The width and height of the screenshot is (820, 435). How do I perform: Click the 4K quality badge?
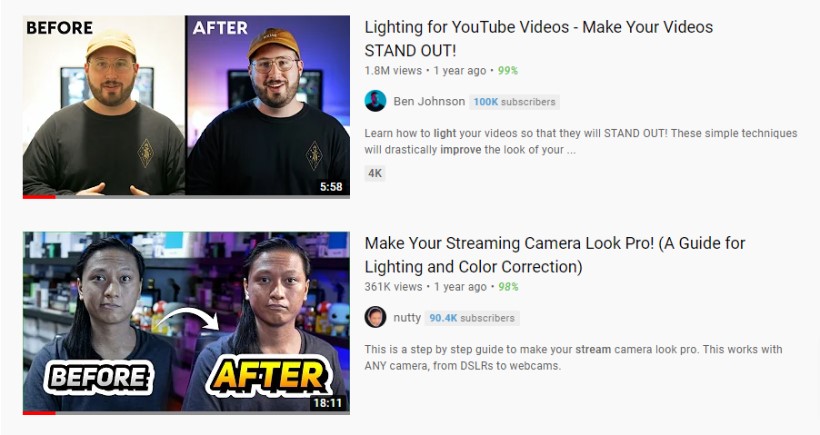[375, 173]
